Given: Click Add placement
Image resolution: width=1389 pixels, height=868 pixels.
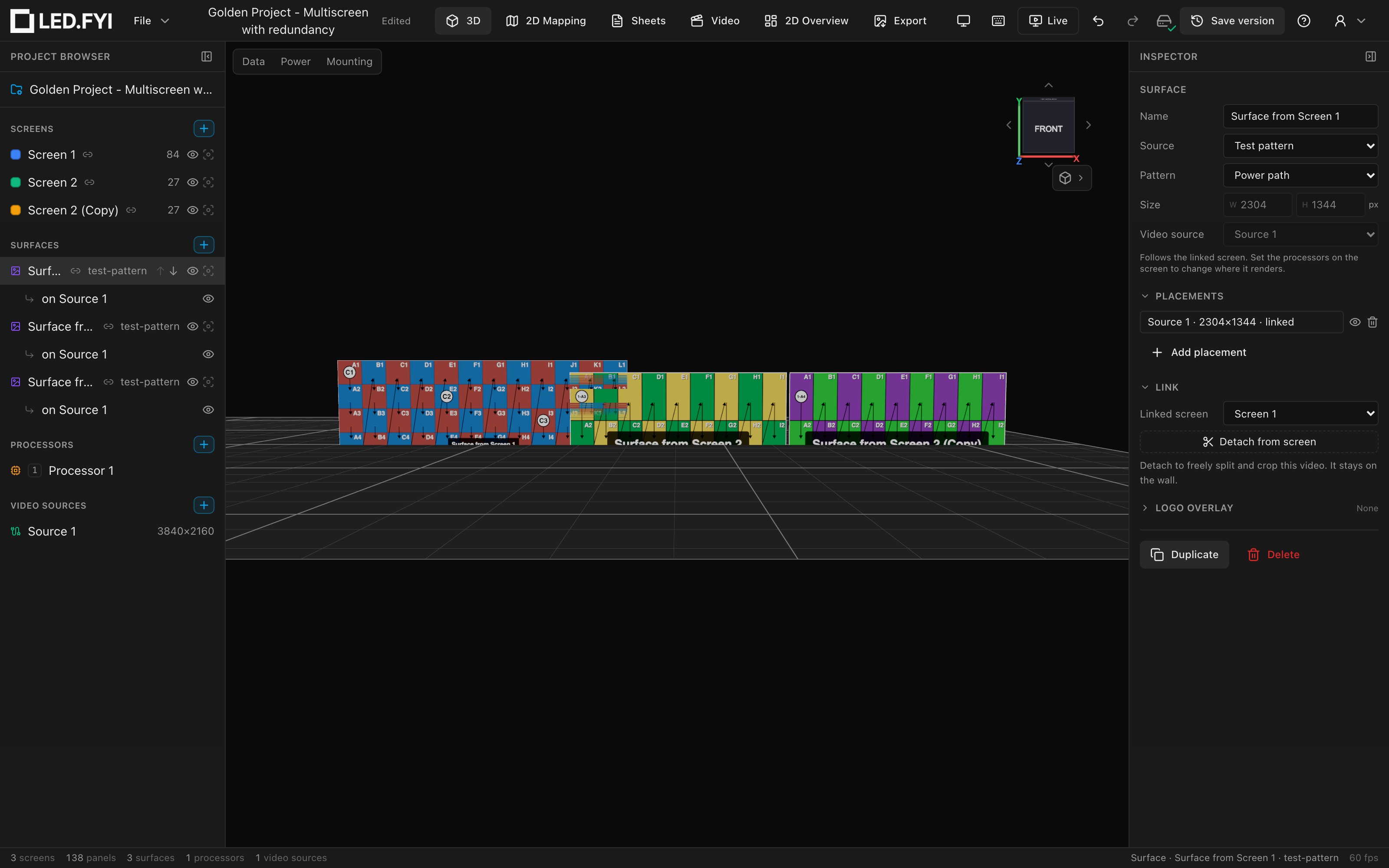Looking at the screenshot, I should click(1199, 352).
